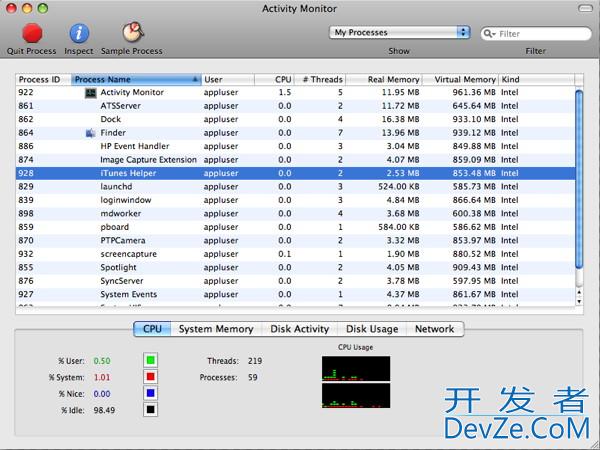Click the scrollbar up arrow
This screenshot has width=600, height=450.
[x=579, y=292]
